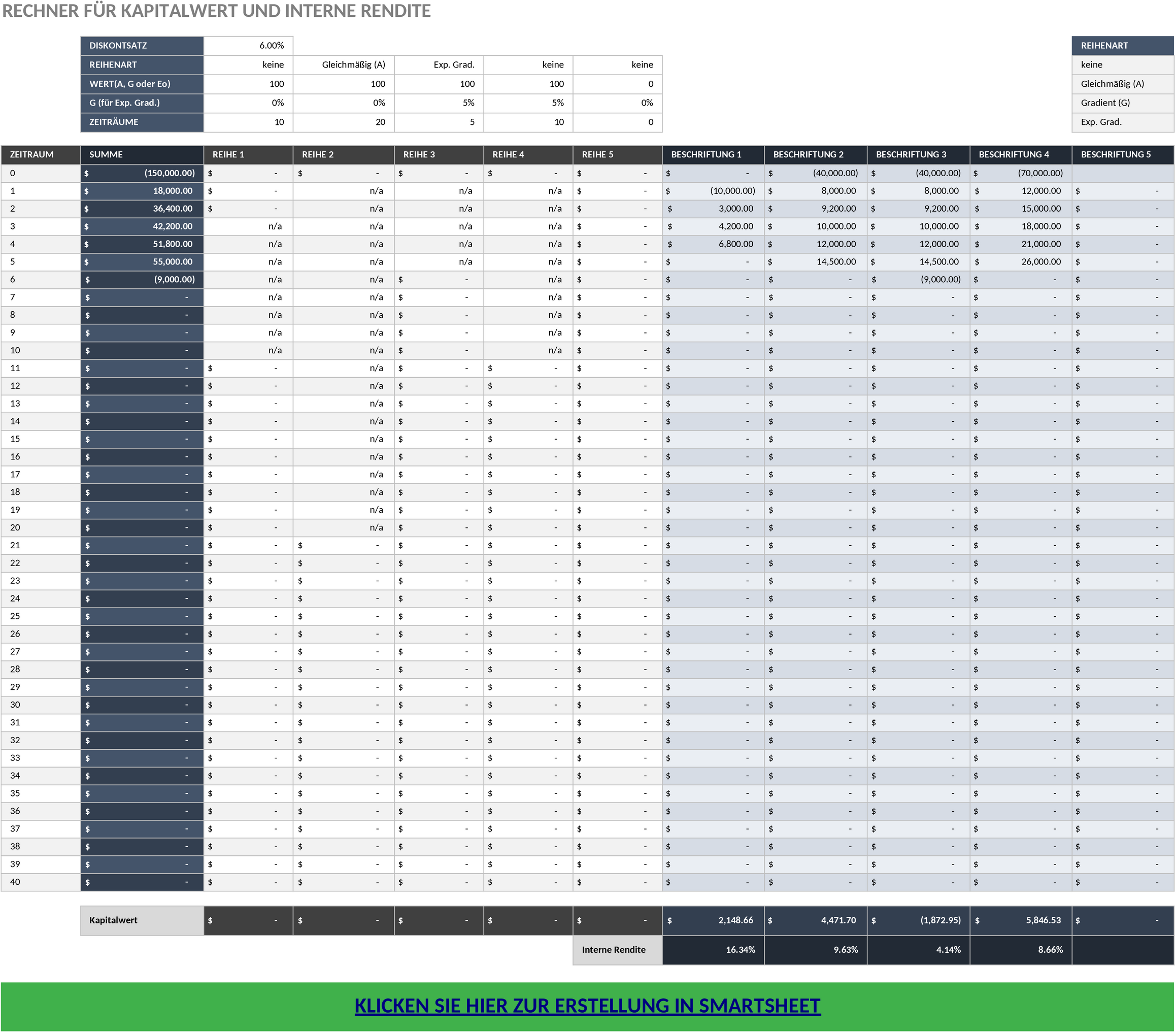Select the Summe cell 42,200.00
This screenshot has height=1032, width=1176.
click(142, 227)
